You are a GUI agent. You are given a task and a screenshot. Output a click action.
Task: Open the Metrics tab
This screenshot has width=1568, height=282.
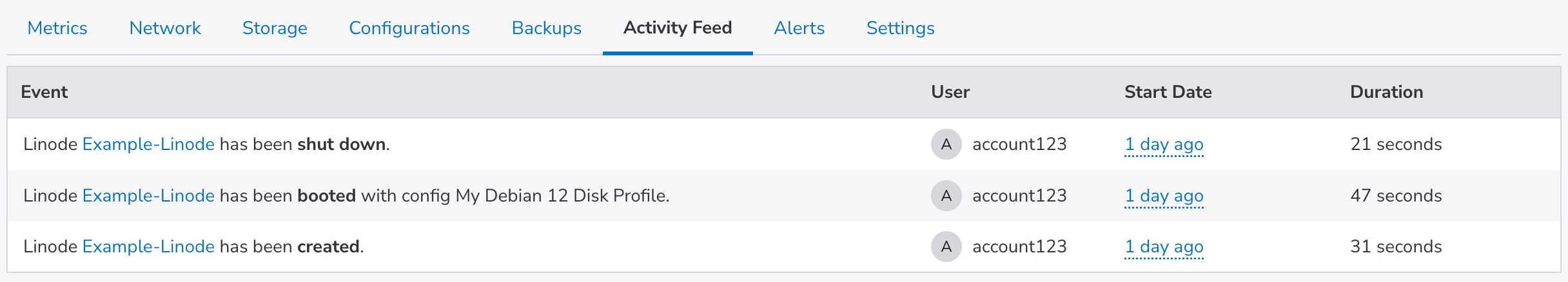[57, 28]
